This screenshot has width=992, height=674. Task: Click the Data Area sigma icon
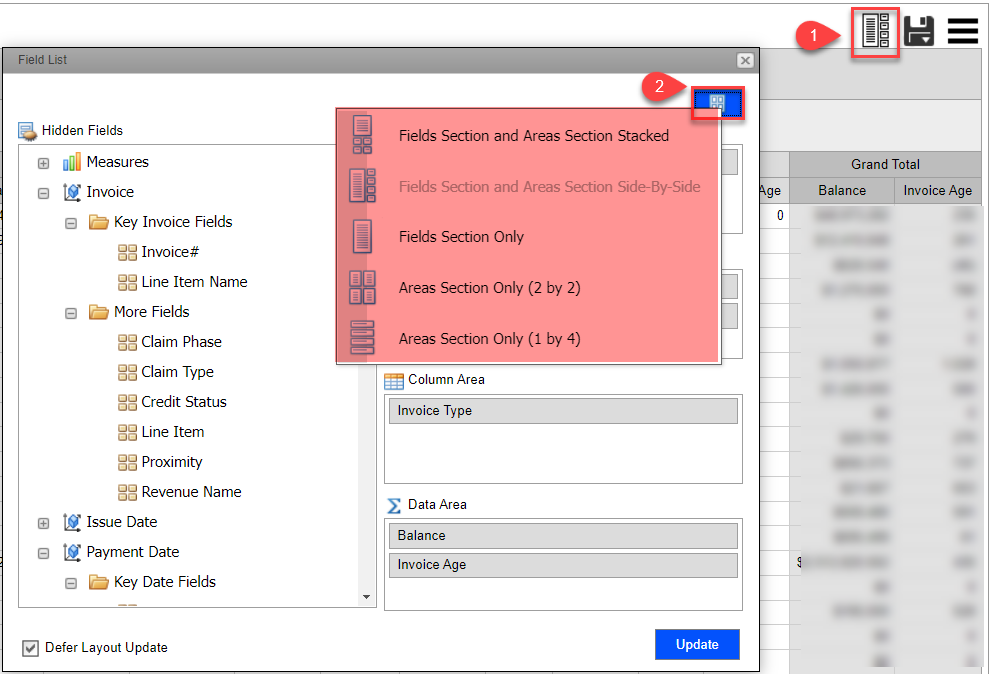pyautogui.click(x=394, y=505)
